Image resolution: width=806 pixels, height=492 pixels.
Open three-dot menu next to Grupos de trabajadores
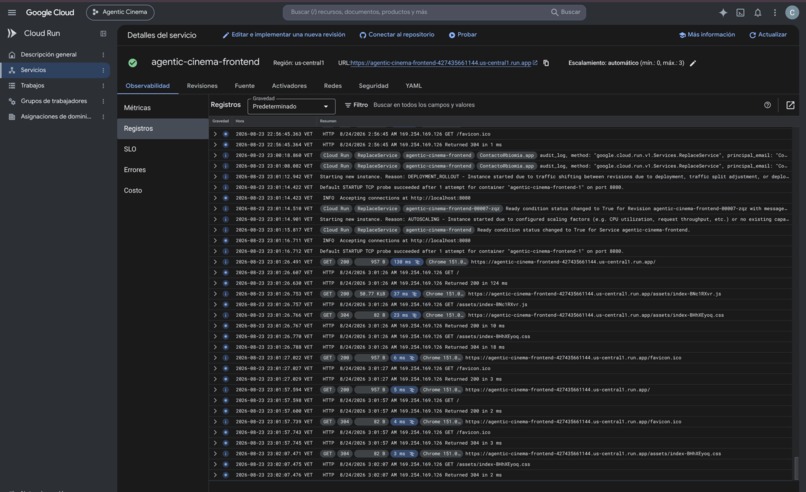pos(103,101)
